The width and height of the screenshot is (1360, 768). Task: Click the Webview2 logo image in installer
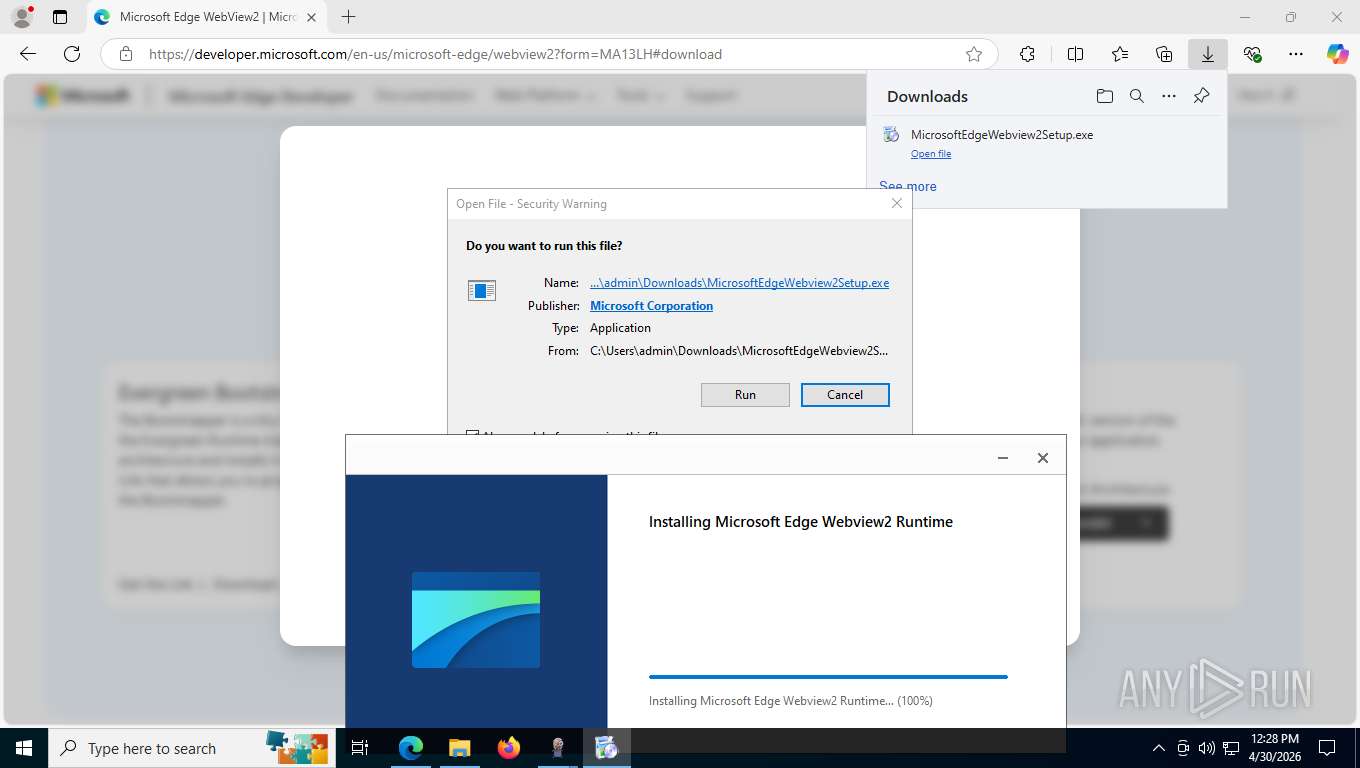(476, 620)
